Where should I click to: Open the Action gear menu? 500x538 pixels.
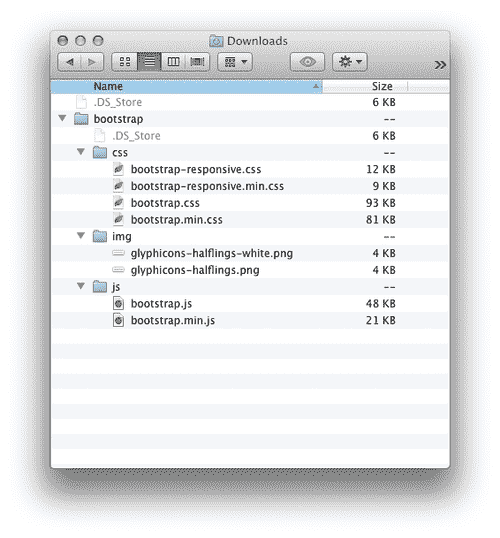tap(350, 62)
